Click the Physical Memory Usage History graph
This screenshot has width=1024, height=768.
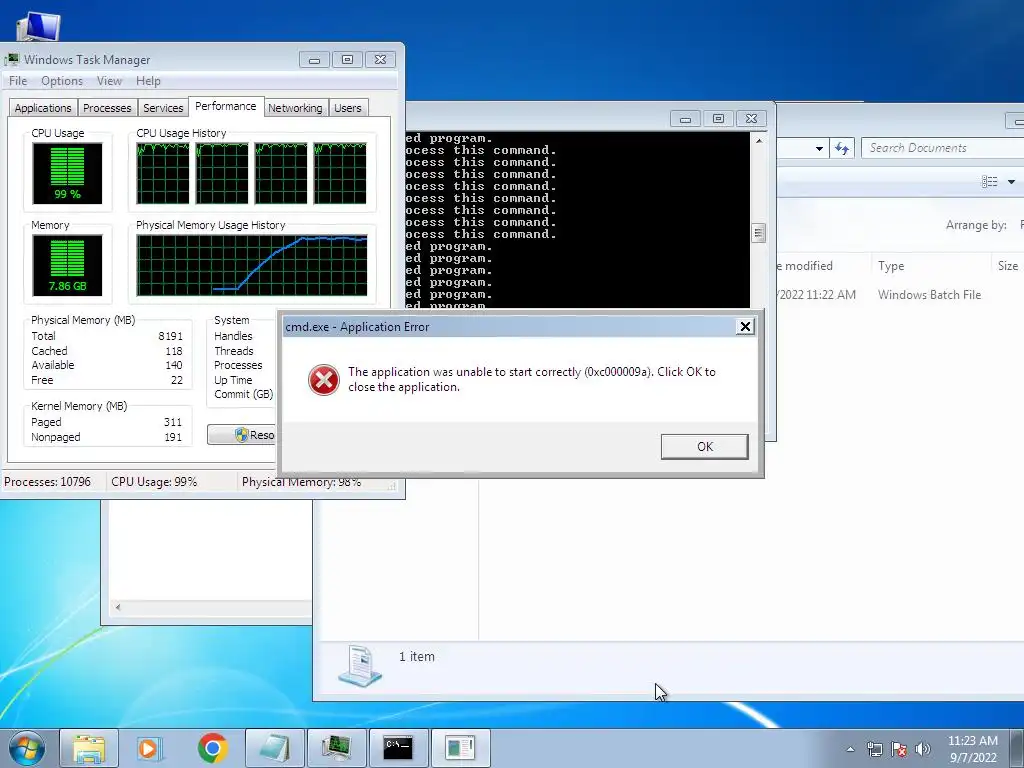point(251,265)
